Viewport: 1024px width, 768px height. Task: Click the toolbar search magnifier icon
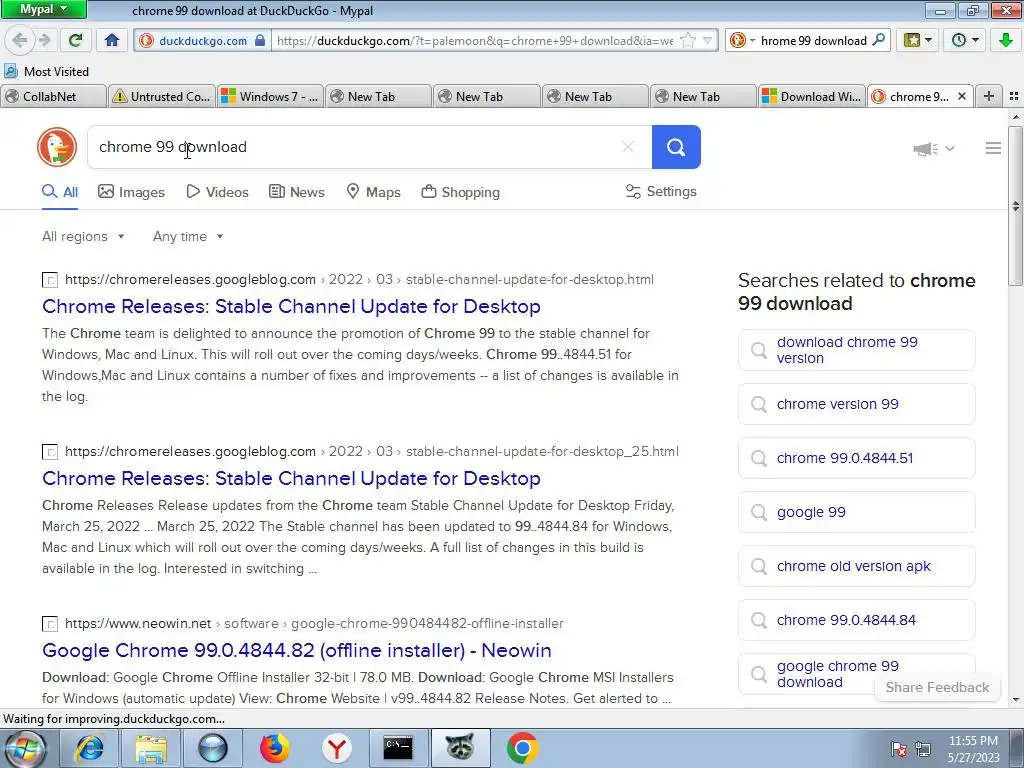tap(878, 40)
